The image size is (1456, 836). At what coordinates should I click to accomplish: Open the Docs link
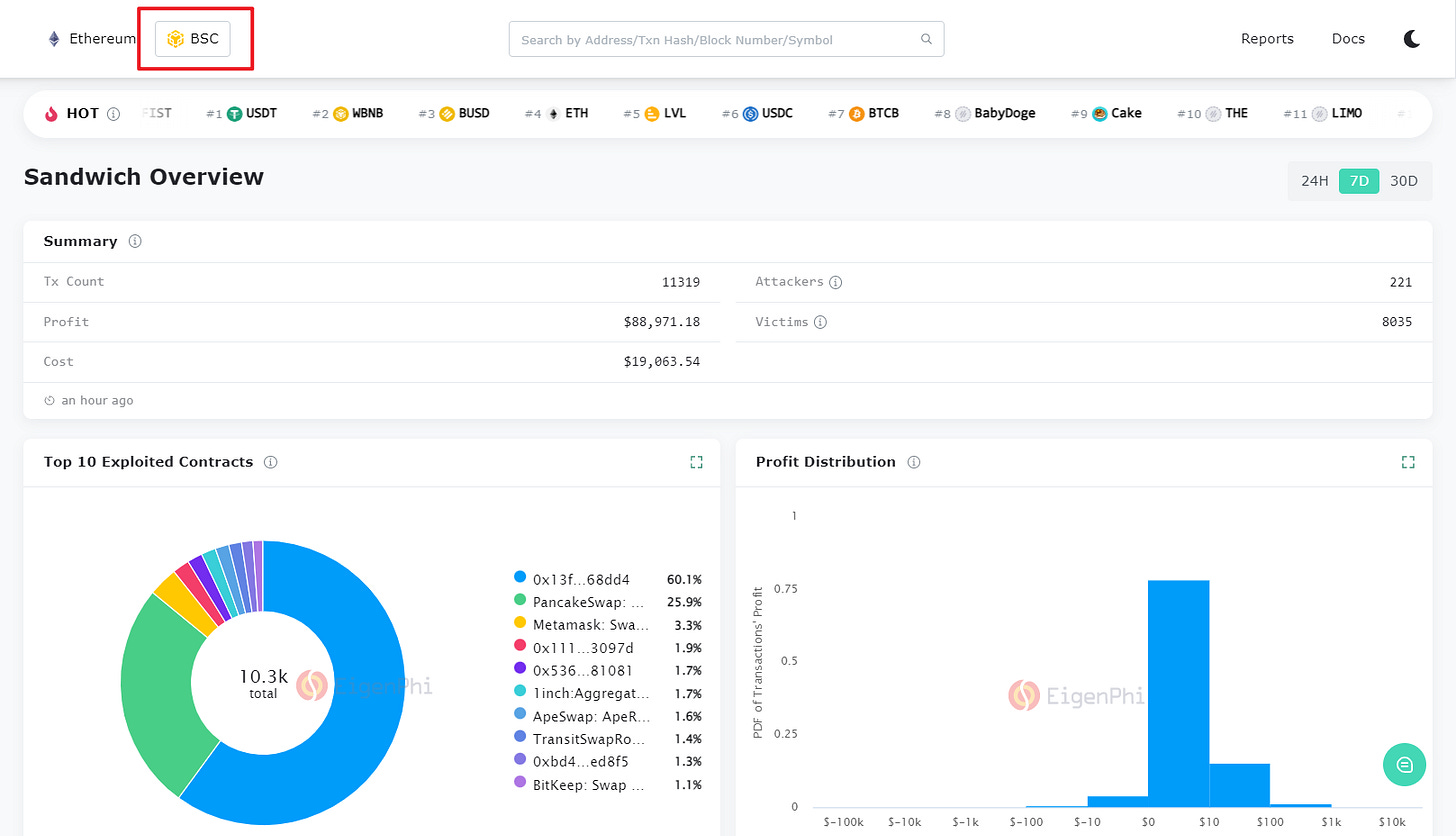coord(1348,39)
